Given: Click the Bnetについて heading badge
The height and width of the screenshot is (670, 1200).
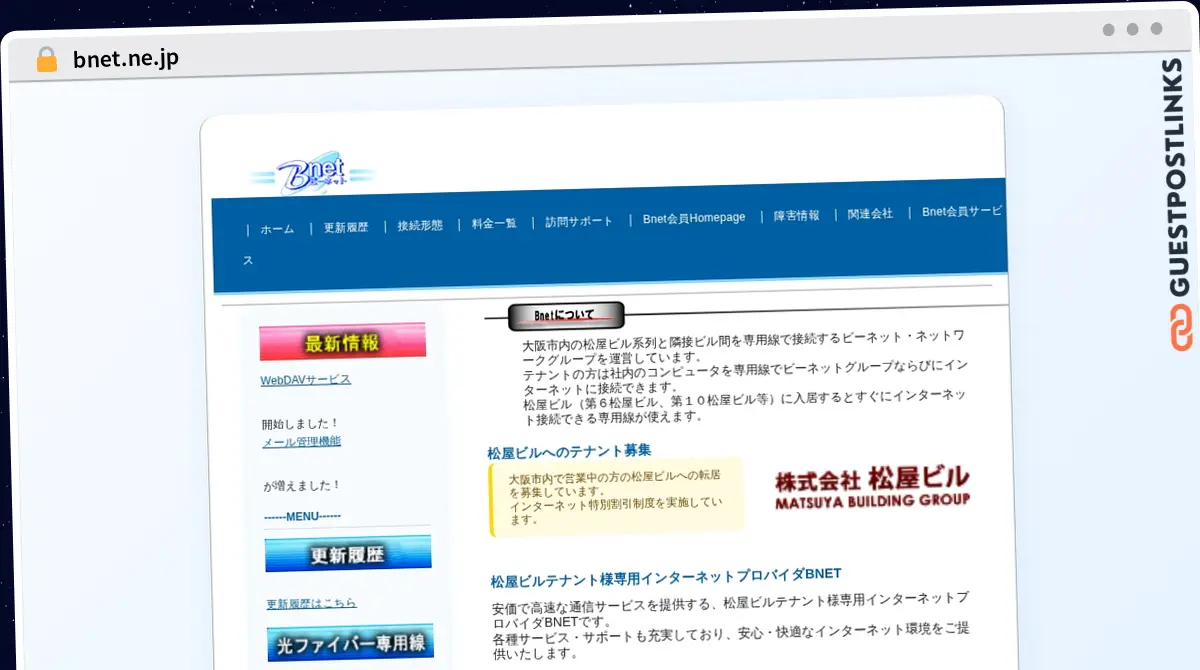Looking at the screenshot, I should point(565,316).
